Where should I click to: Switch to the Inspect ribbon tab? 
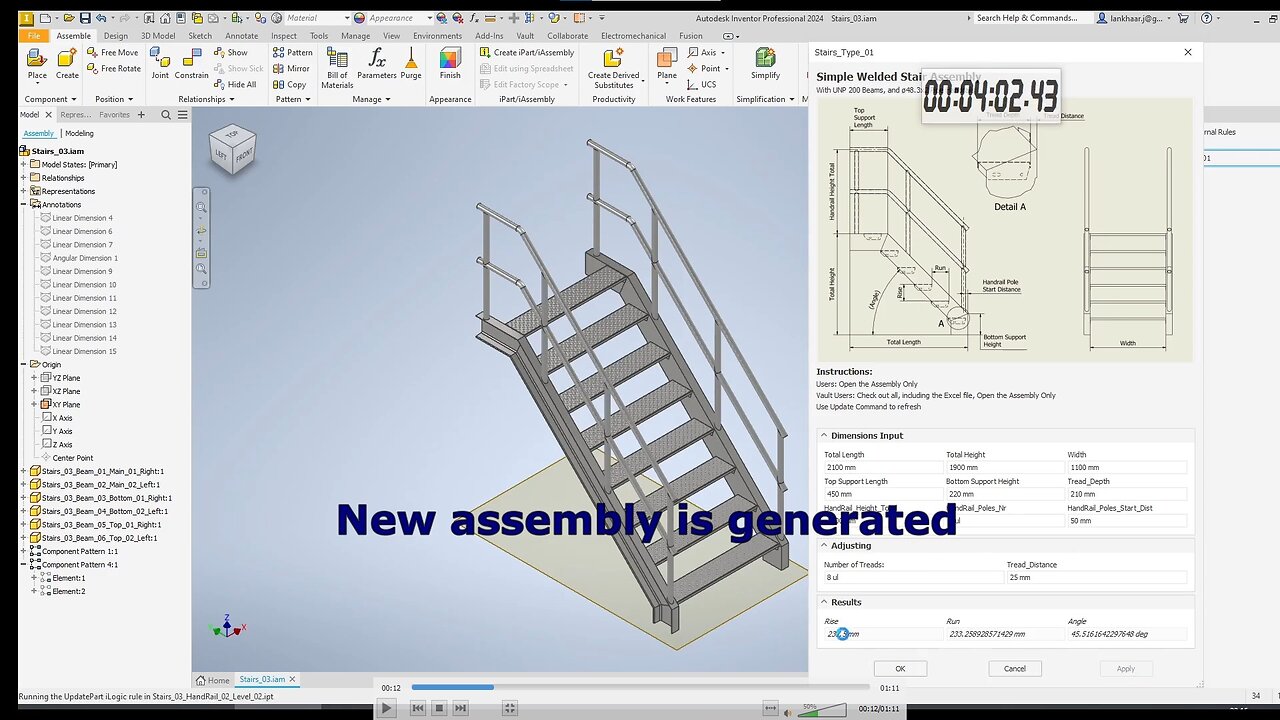pyautogui.click(x=283, y=36)
